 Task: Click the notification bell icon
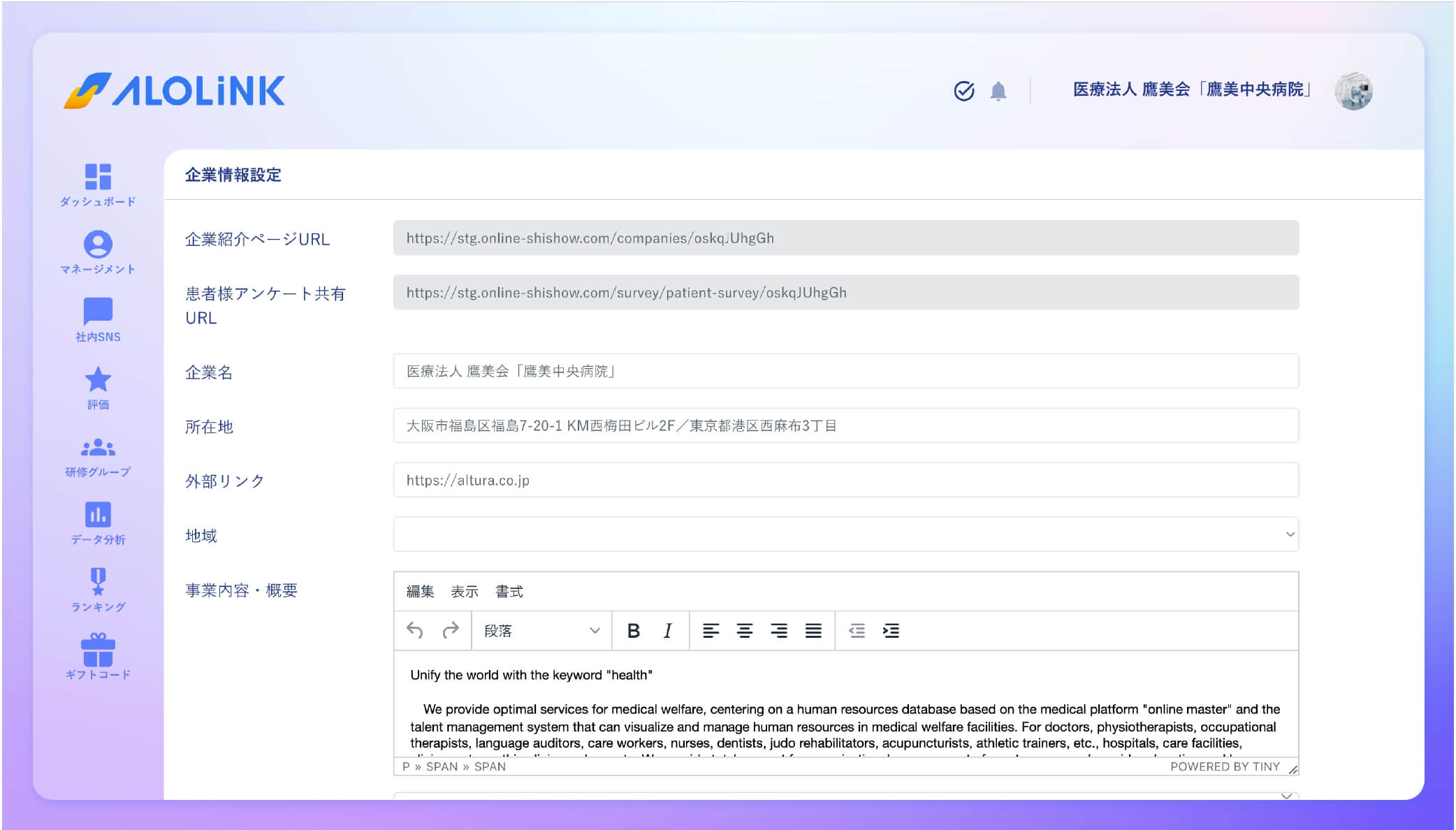click(x=998, y=91)
